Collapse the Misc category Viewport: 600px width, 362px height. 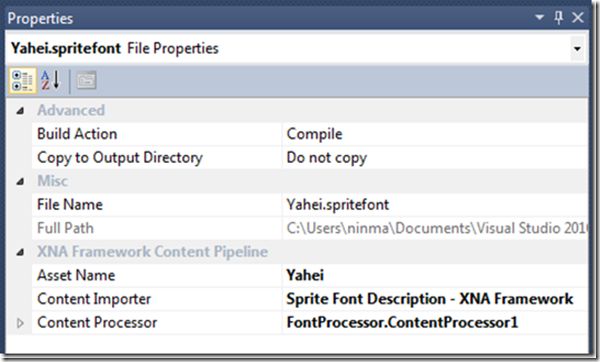[20, 181]
